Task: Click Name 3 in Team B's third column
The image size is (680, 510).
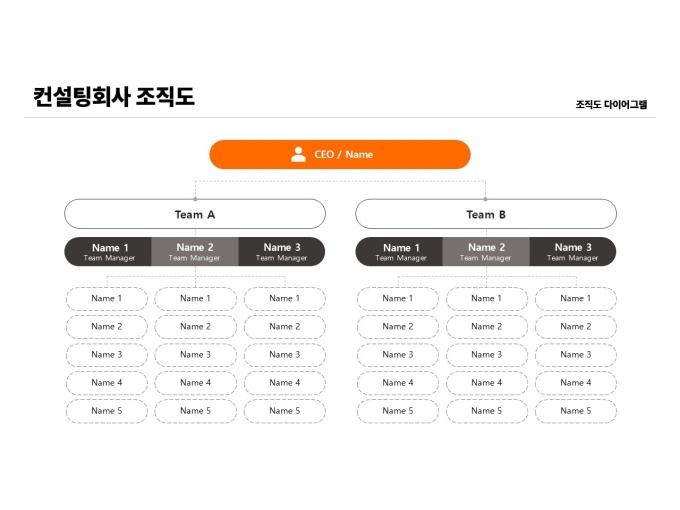Action: 575,355
